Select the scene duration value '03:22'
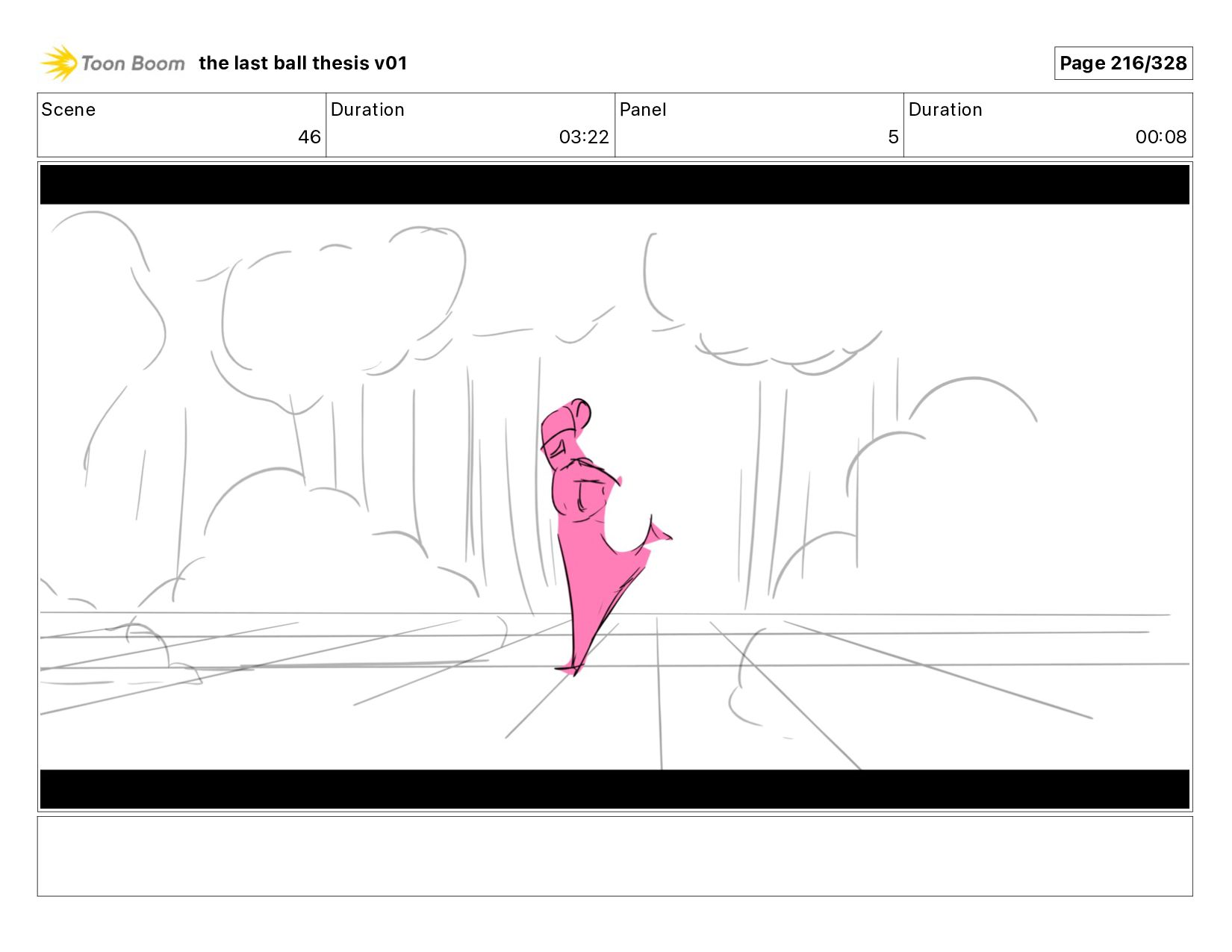Screen dimensions: 1232x952 tap(584, 137)
